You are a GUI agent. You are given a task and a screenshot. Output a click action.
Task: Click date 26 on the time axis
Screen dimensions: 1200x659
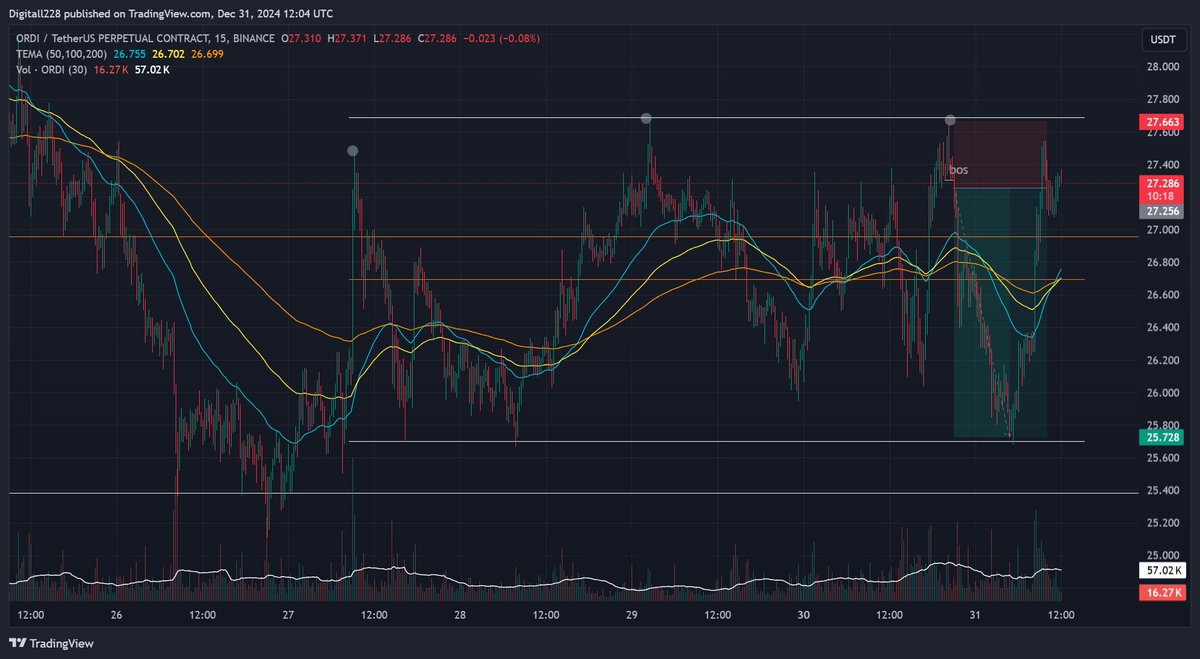[x=116, y=615]
